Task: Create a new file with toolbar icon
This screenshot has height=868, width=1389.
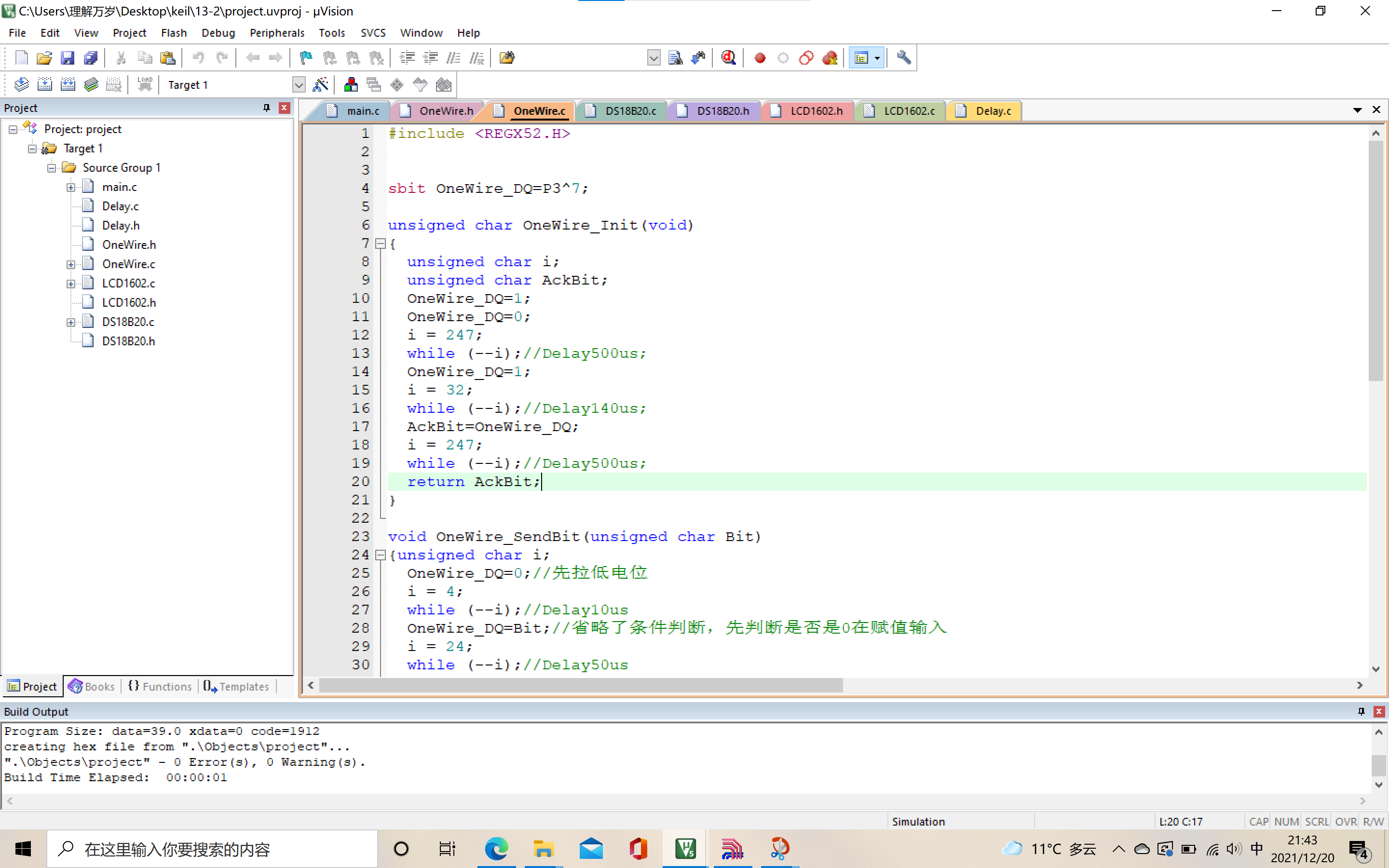Action: pos(21,57)
